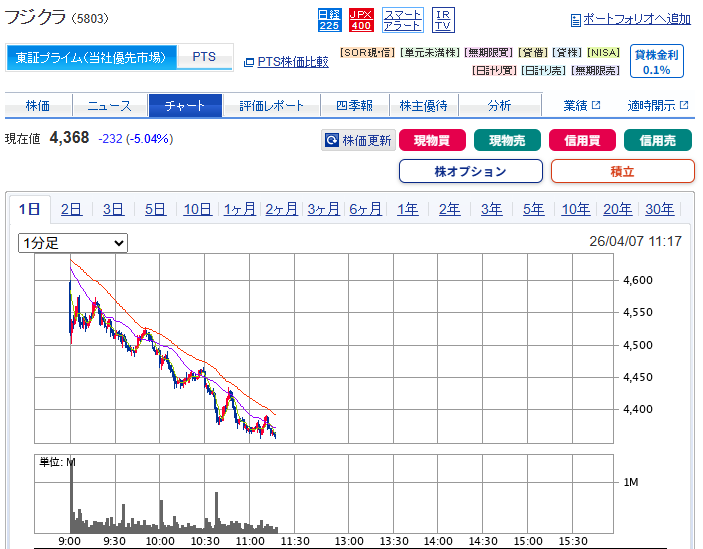This screenshot has width=703, height=549.
Task: Click external link icon next to 適時開示
Action: point(684,105)
